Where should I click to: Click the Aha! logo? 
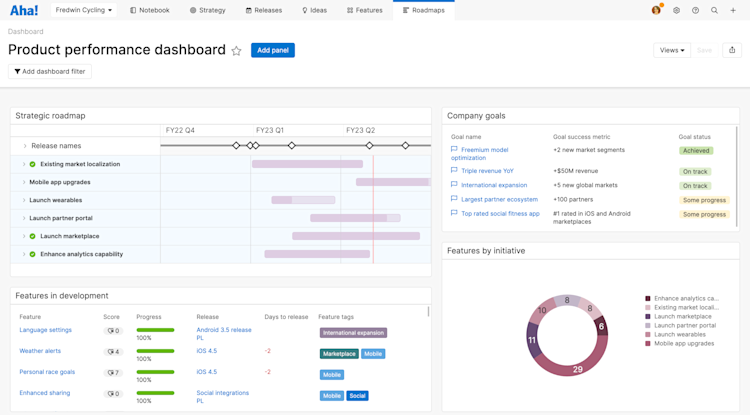coord(23,10)
